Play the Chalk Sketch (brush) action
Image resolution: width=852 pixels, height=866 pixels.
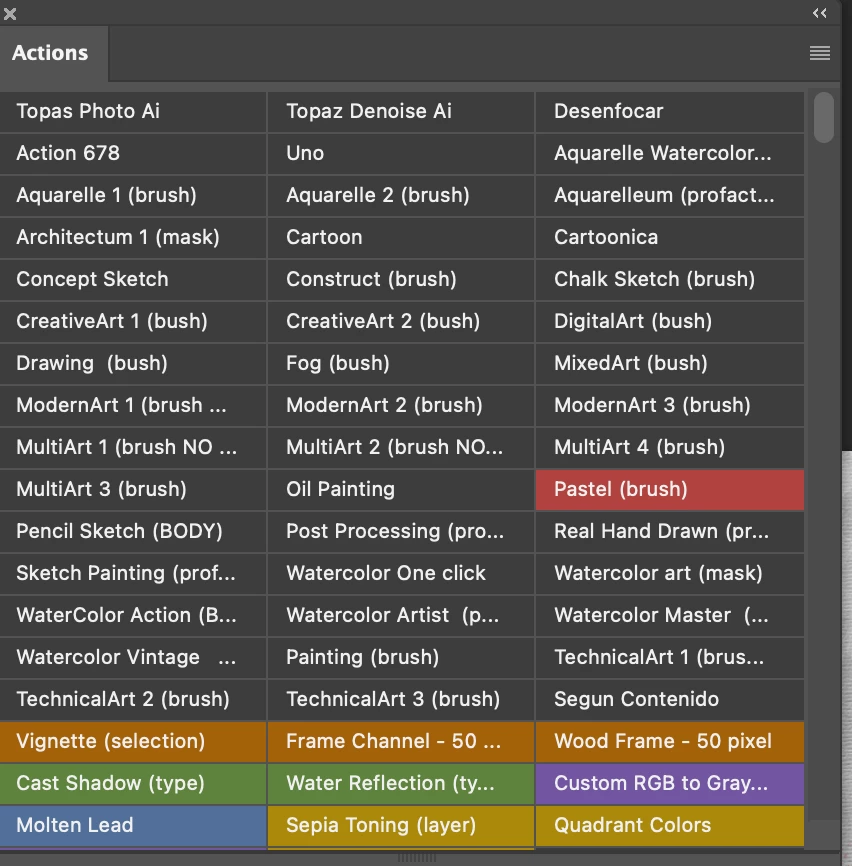670,279
